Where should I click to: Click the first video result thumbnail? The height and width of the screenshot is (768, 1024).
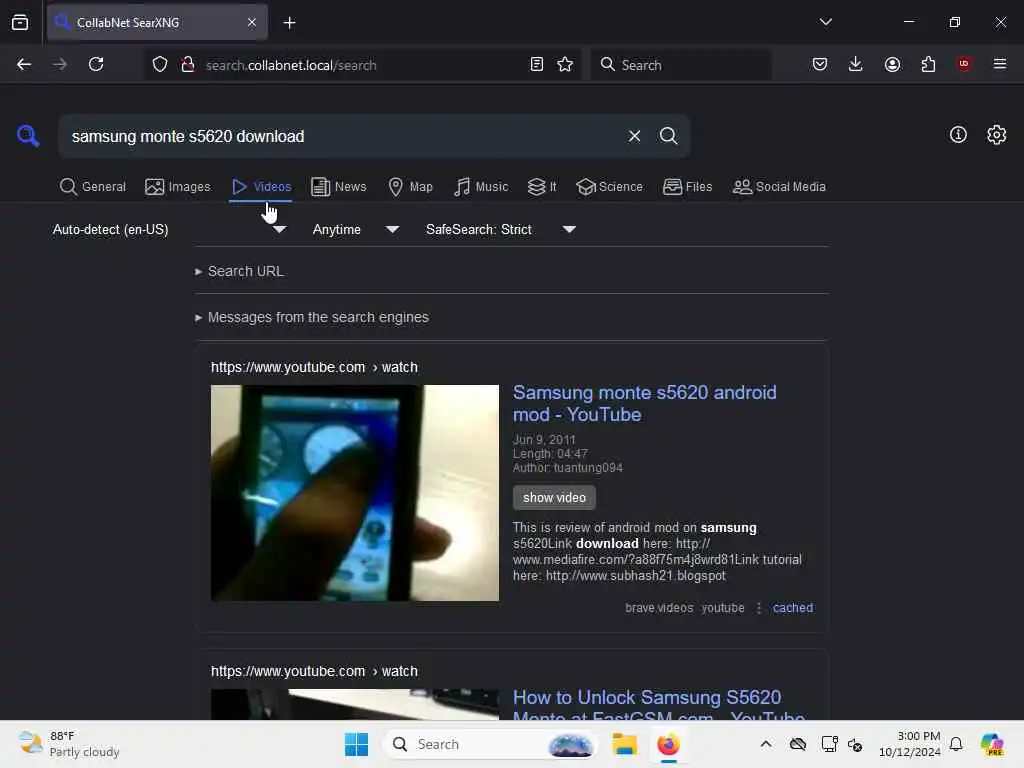(x=355, y=492)
